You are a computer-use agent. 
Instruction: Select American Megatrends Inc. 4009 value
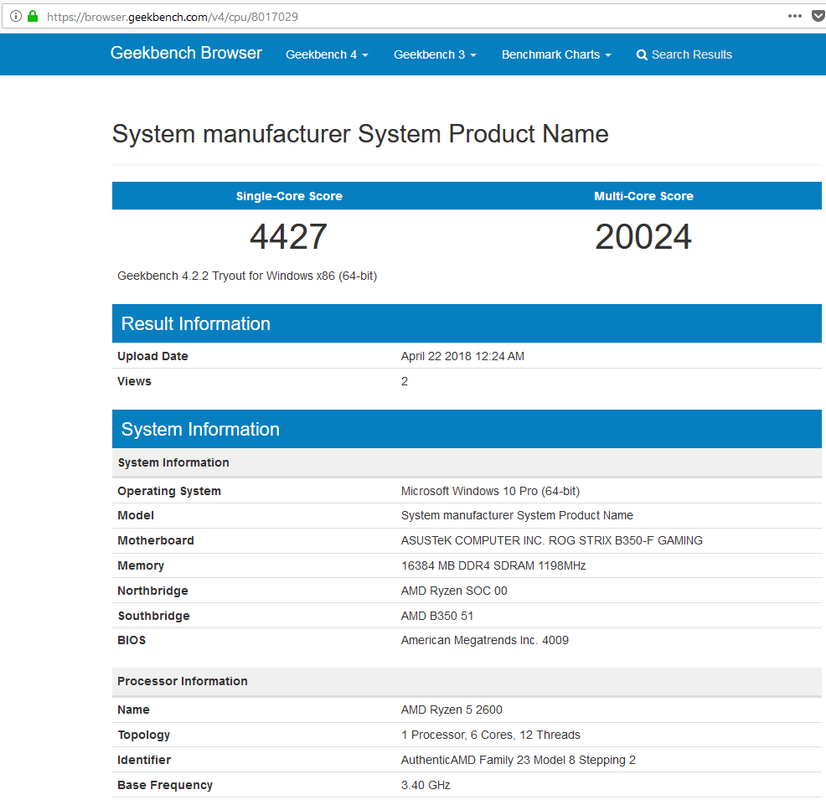485,640
